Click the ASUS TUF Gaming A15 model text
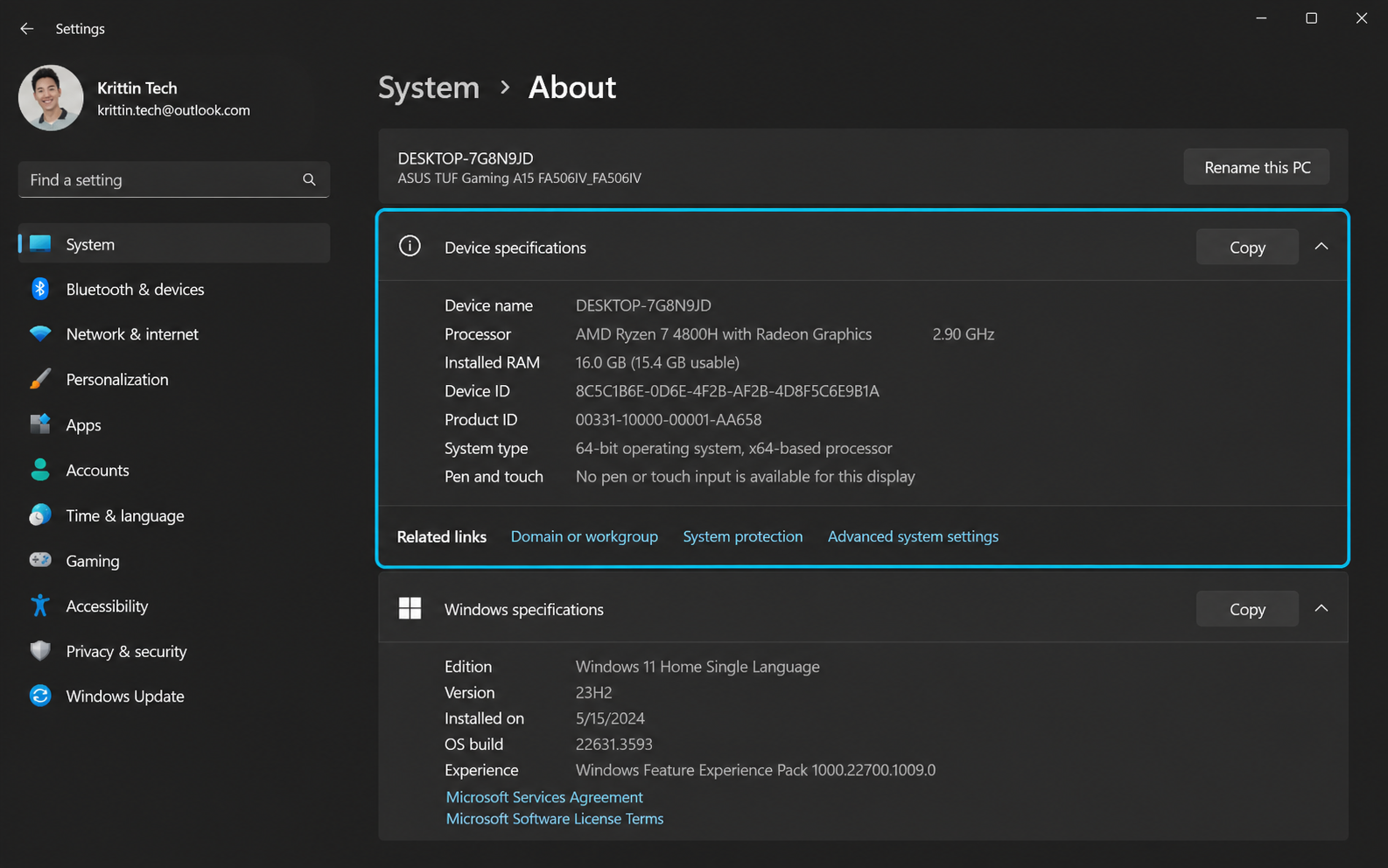The width and height of the screenshot is (1388, 868). [x=520, y=178]
